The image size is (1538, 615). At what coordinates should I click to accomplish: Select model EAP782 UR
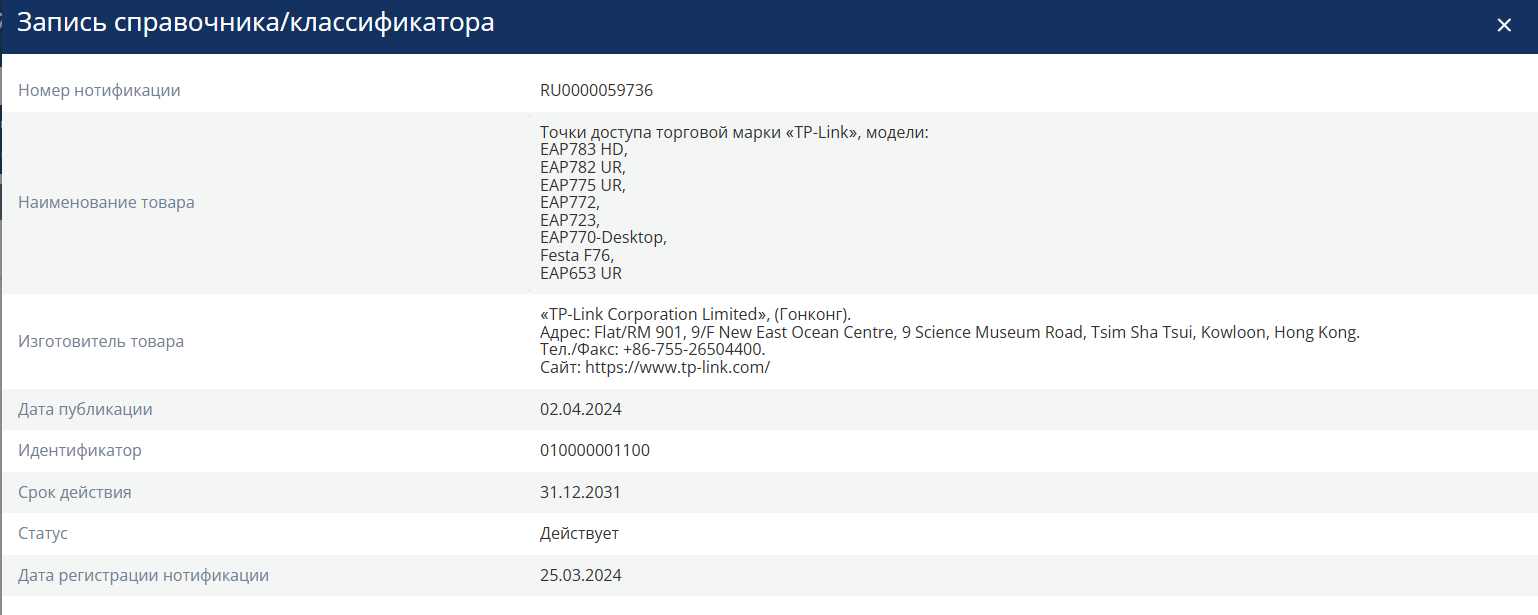583,168
